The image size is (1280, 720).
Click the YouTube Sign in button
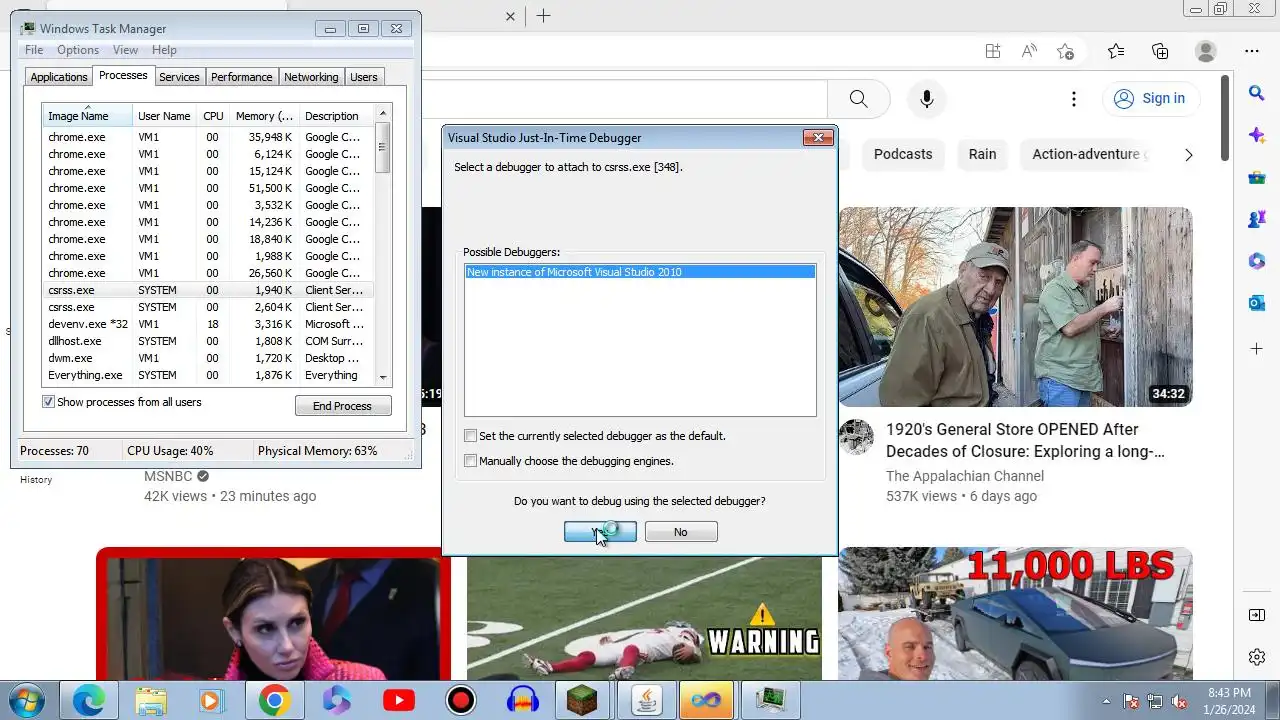pos(1150,98)
